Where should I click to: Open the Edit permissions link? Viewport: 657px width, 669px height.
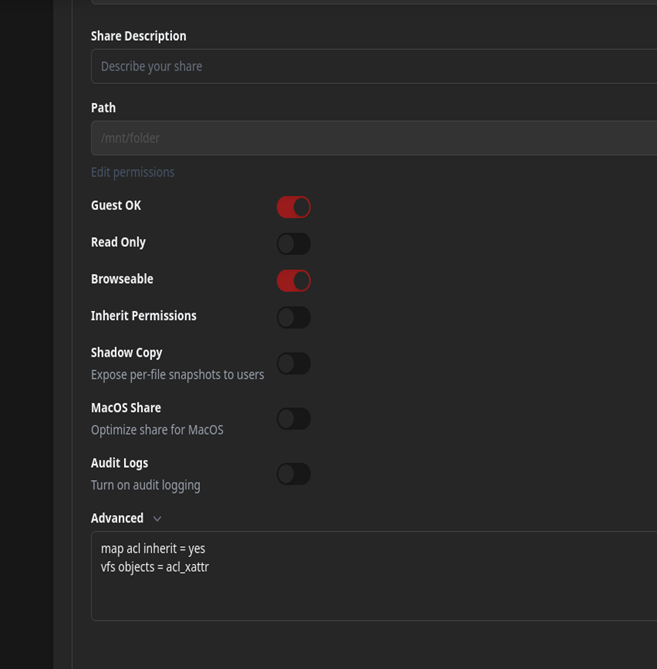[132, 172]
